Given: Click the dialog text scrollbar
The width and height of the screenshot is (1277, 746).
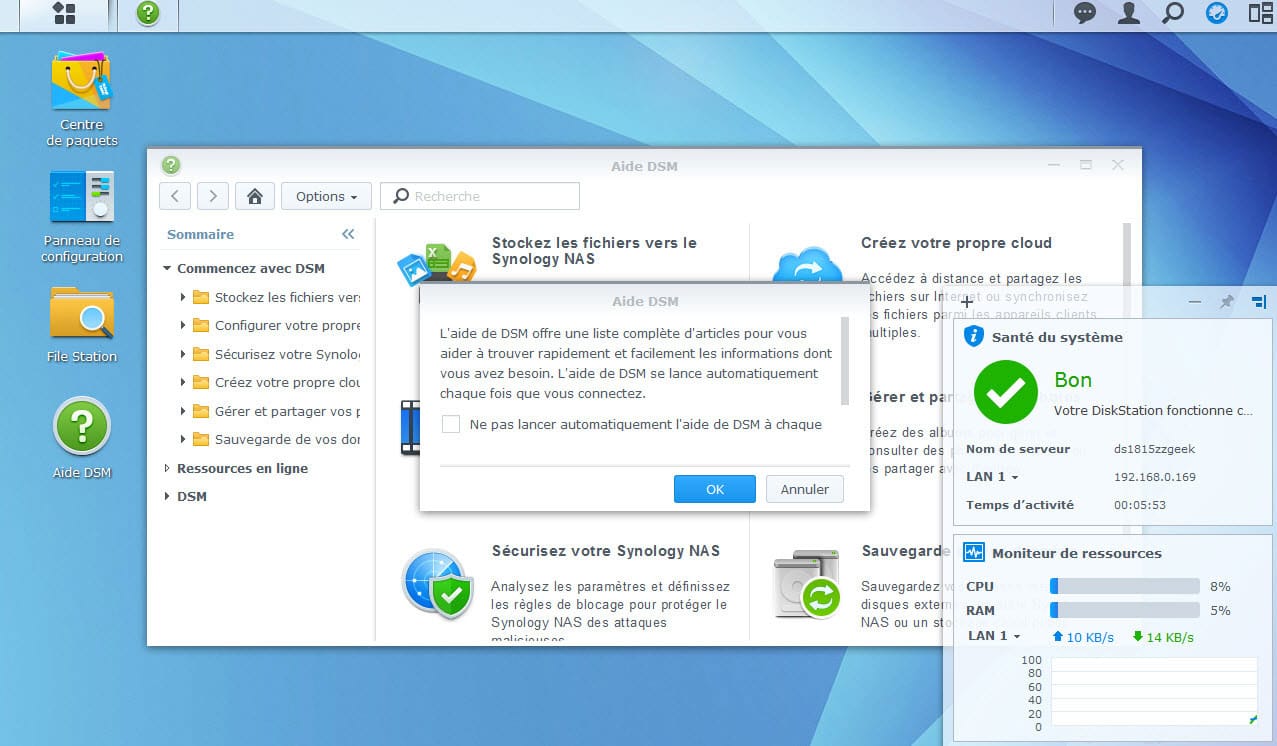Looking at the screenshot, I should click(846, 360).
